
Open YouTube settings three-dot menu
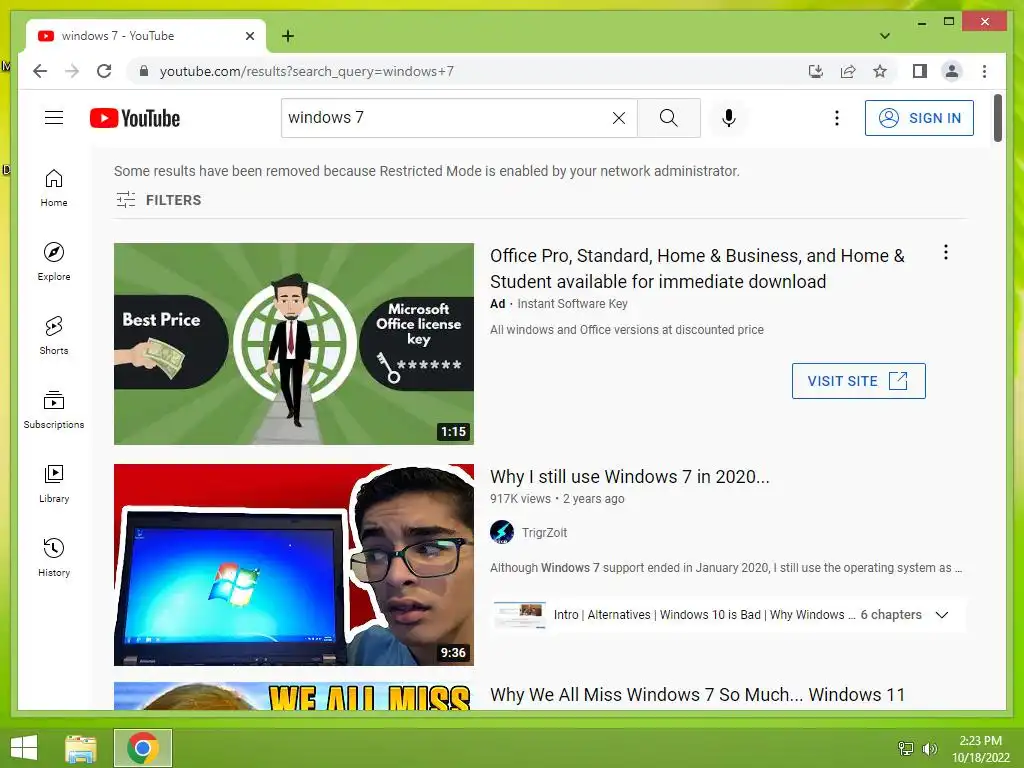click(x=837, y=118)
